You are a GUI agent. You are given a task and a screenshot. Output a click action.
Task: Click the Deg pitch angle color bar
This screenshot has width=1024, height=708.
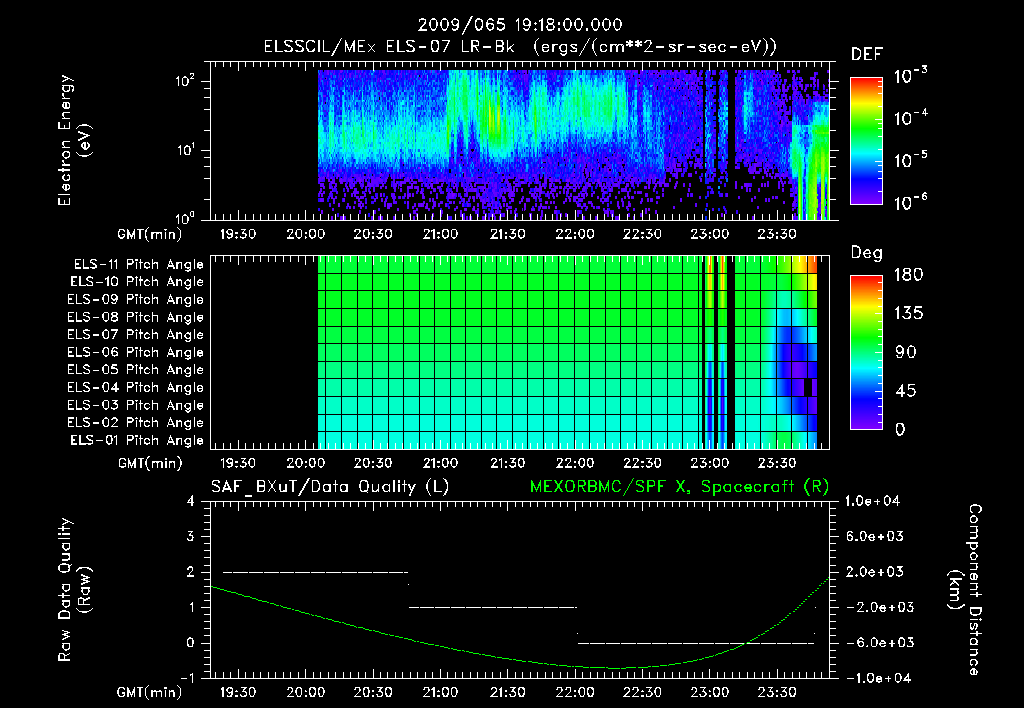tap(866, 352)
